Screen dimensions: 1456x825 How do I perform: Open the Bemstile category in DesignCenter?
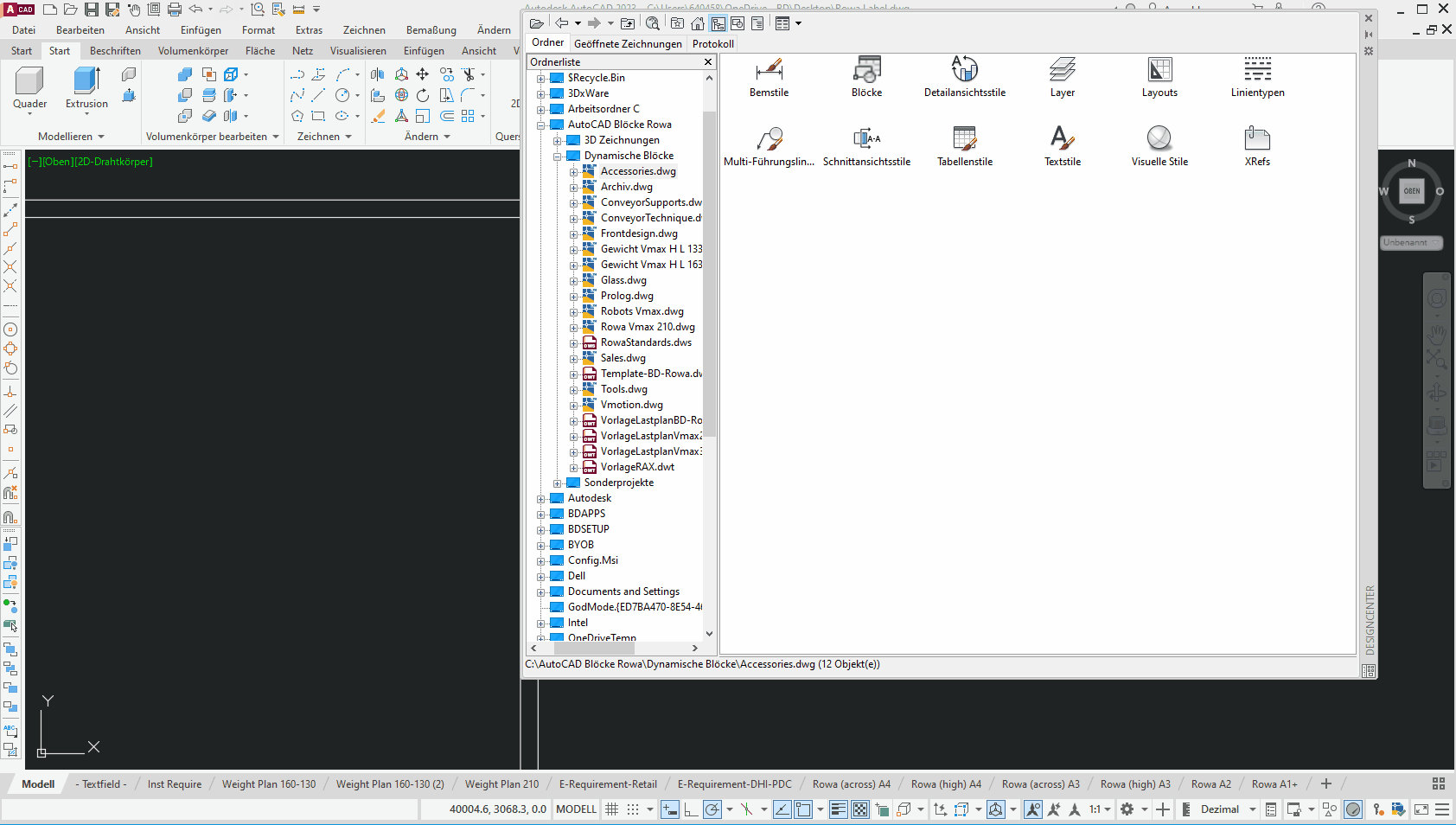tap(769, 76)
